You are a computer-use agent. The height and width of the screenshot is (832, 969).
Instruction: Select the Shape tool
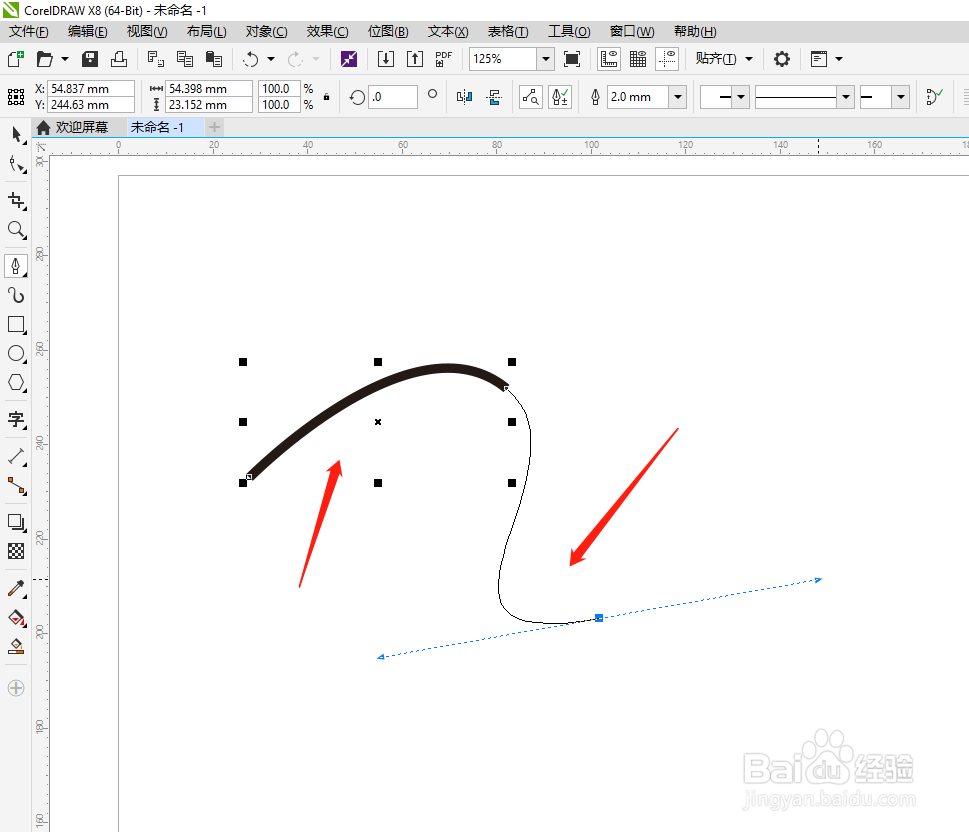16,164
